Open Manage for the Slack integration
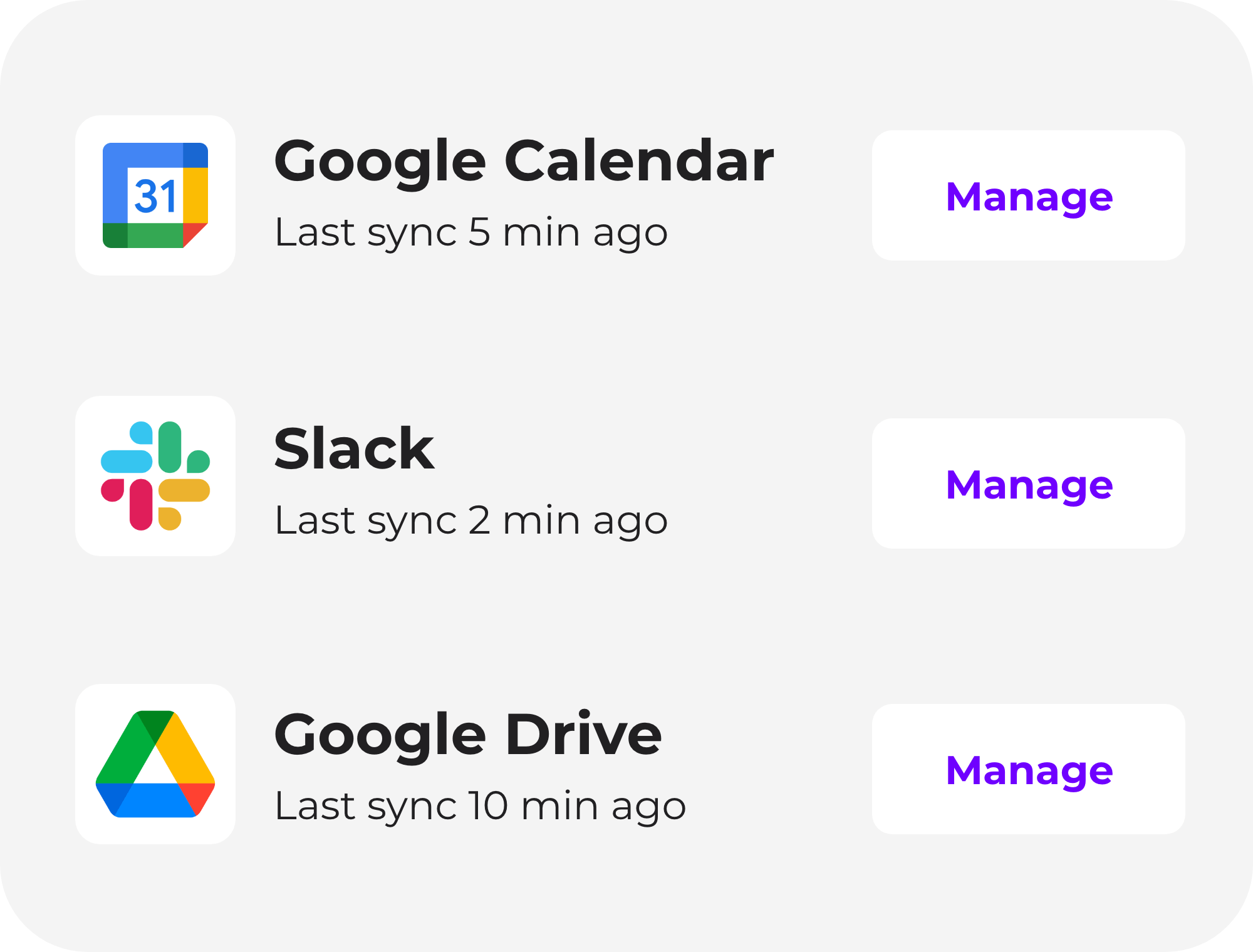 click(1028, 484)
